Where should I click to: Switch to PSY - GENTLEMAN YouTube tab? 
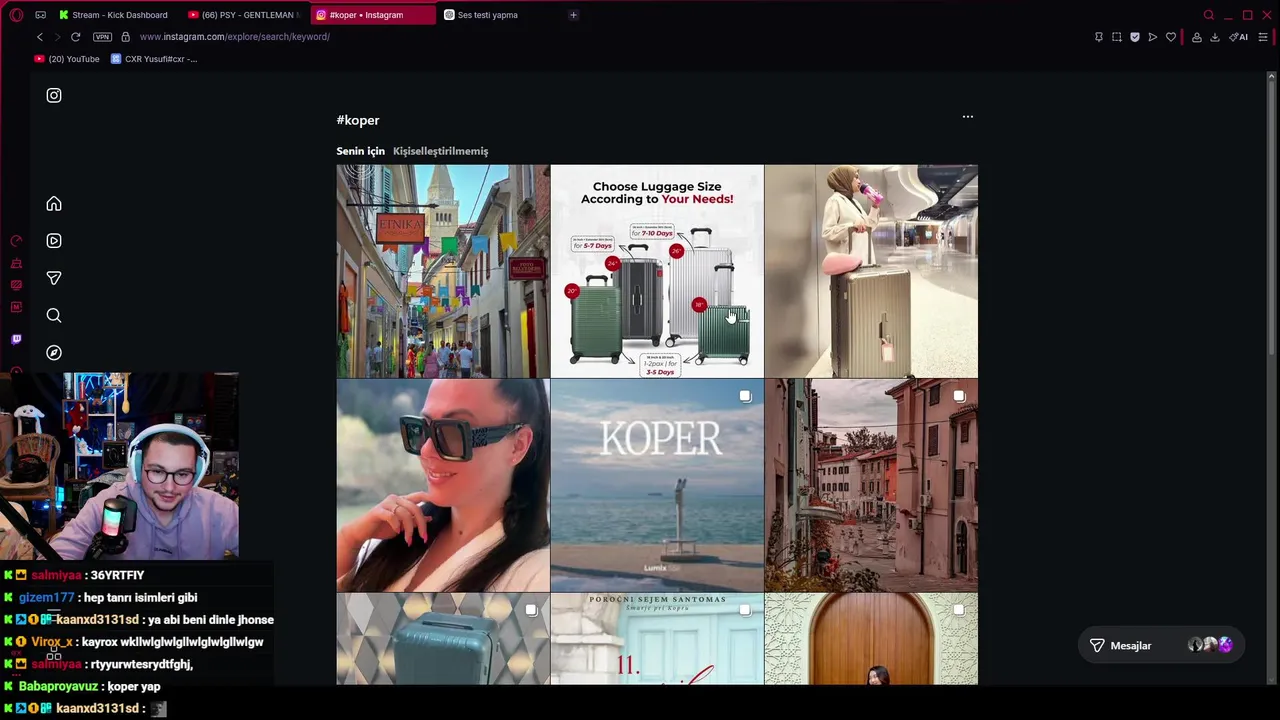click(243, 15)
